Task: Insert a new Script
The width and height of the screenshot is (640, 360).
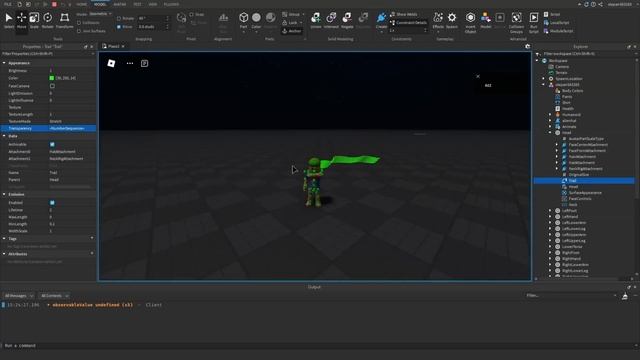Action: [x=552, y=14]
